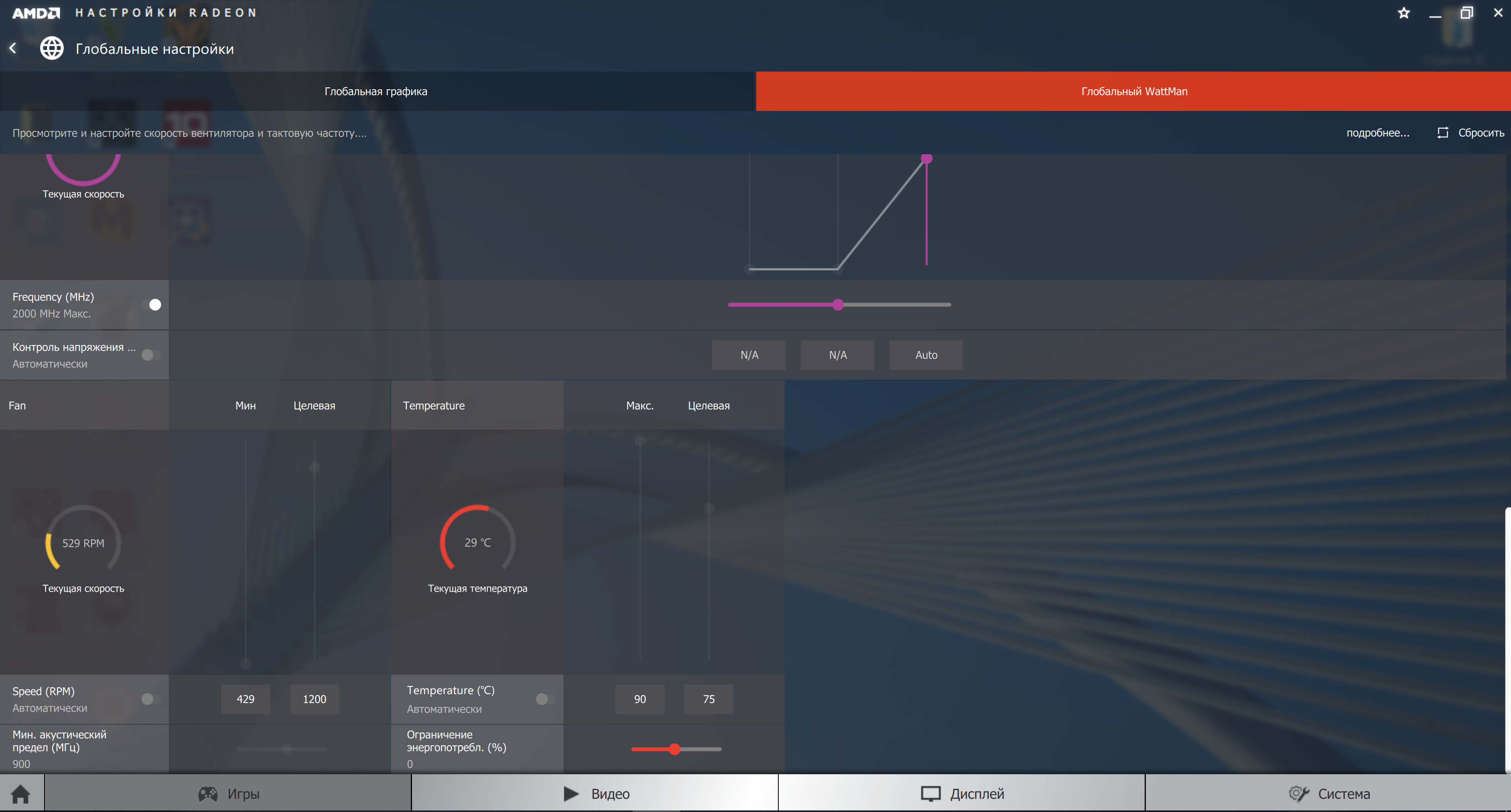Click the monitor icon in Дисплей
The width and height of the screenshot is (1511, 812).
(931, 794)
